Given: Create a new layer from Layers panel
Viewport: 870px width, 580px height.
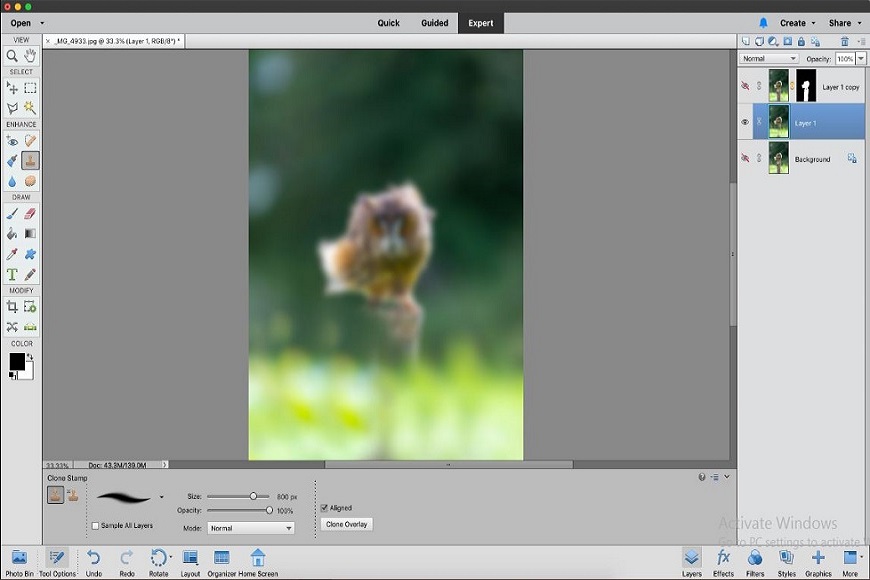Looking at the screenshot, I should tap(746, 42).
